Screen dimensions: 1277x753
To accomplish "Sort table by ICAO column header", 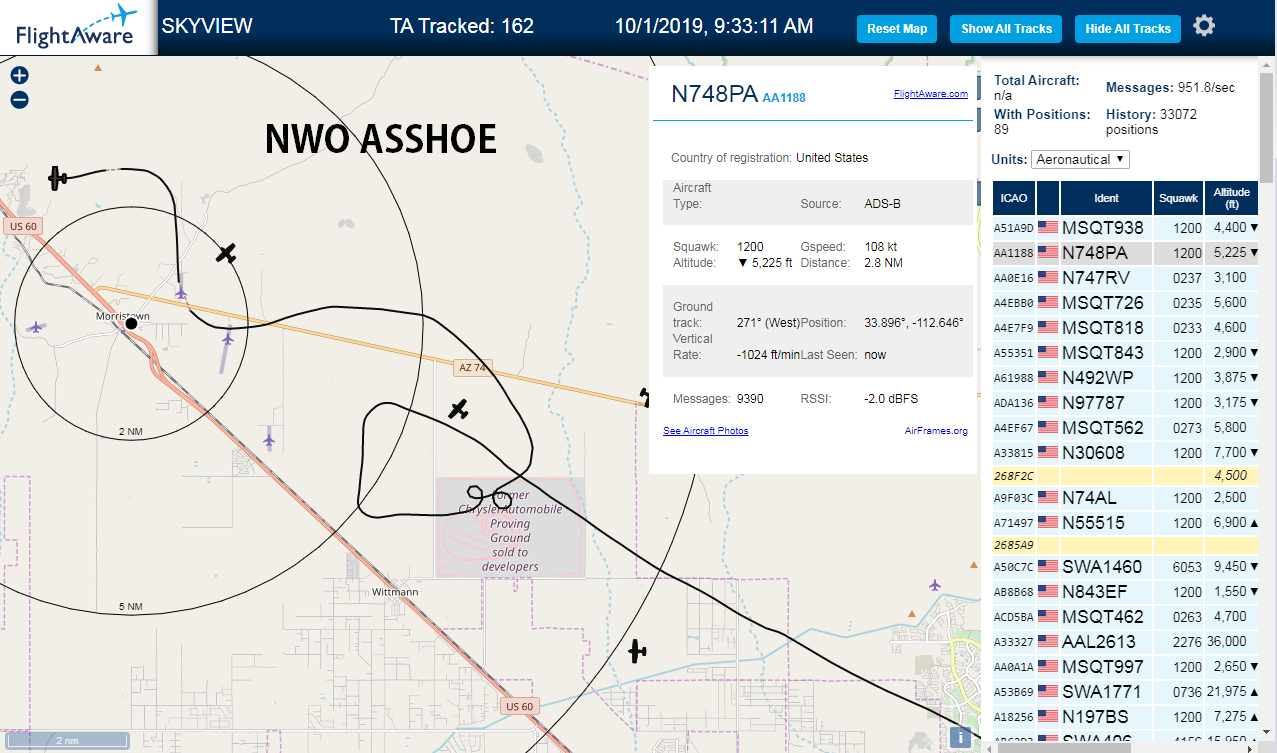I will click(1014, 198).
